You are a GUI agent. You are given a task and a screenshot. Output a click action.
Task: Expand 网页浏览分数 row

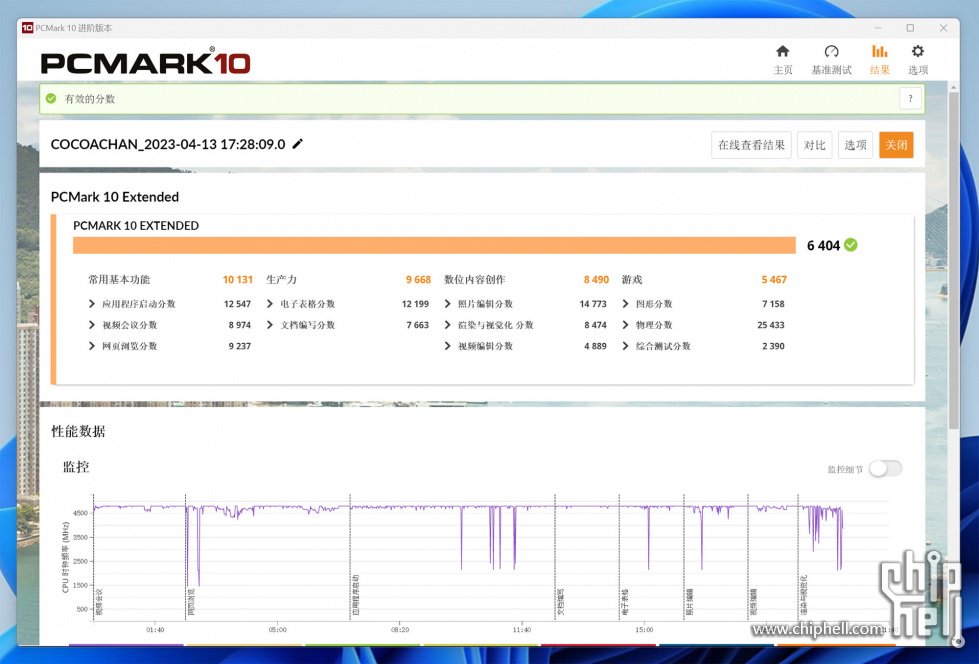92,346
